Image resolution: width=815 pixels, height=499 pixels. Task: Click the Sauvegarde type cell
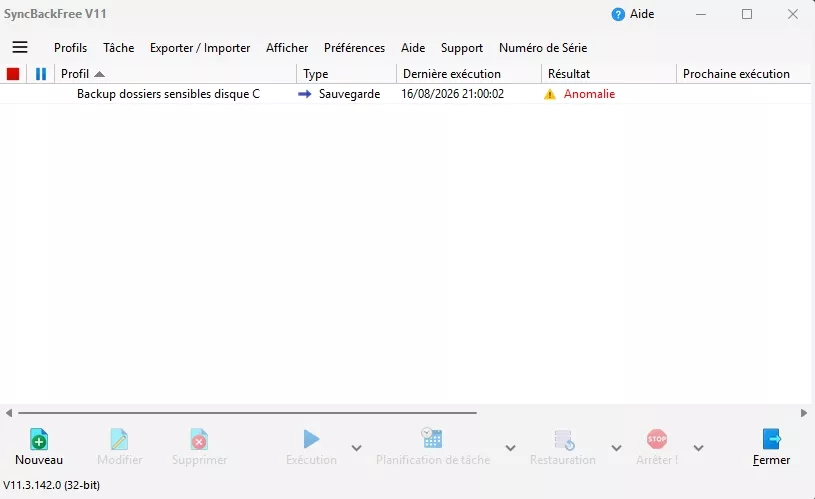coord(349,94)
